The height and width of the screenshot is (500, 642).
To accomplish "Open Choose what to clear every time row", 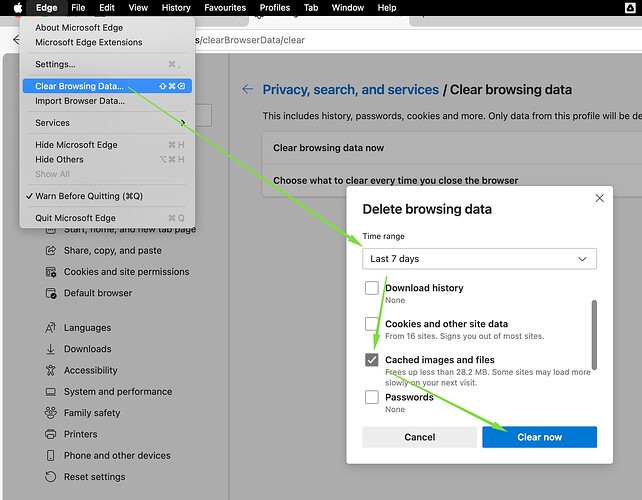I will tap(452, 181).
